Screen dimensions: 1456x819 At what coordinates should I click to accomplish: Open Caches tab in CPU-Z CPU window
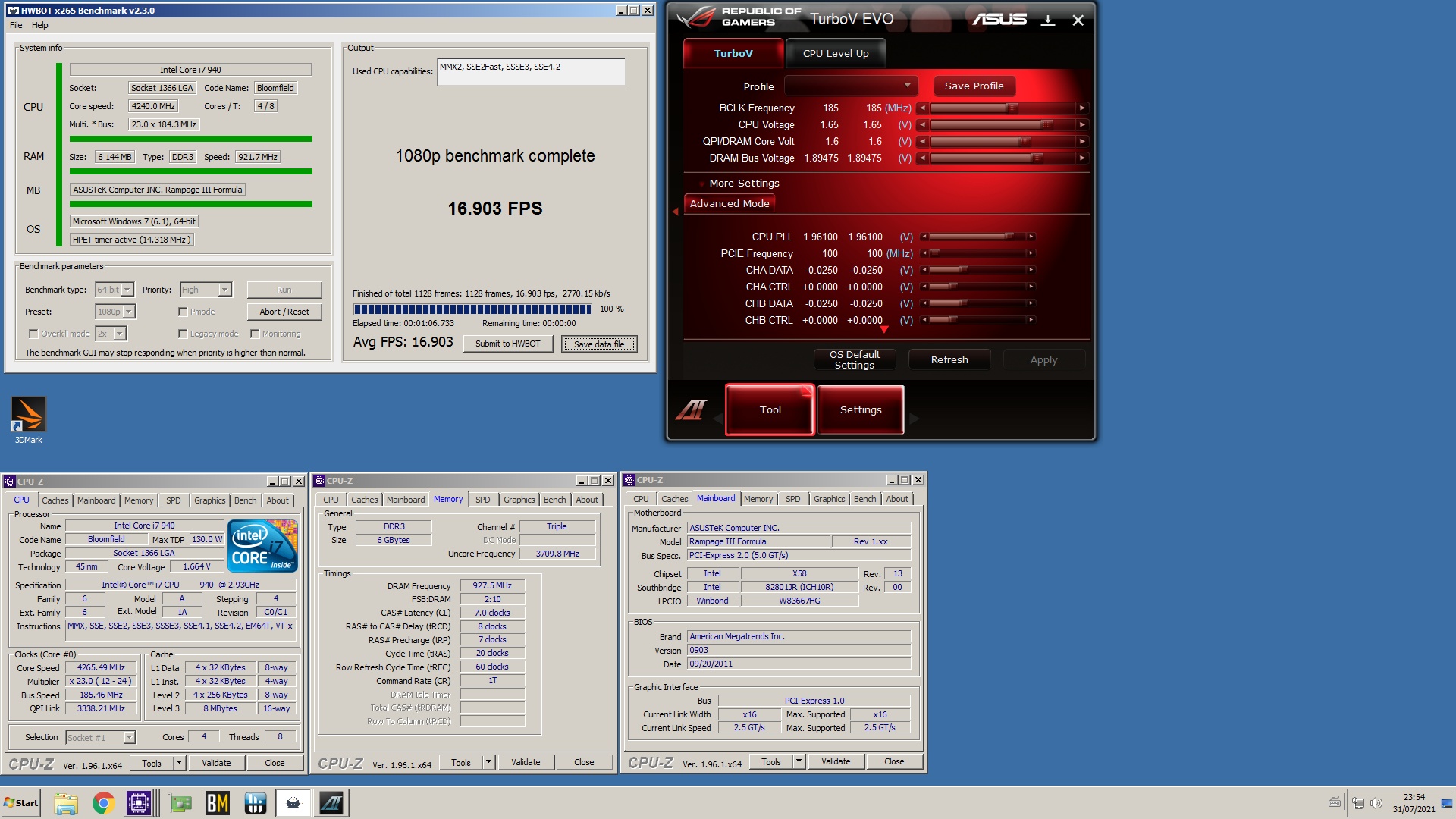tap(55, 500)
